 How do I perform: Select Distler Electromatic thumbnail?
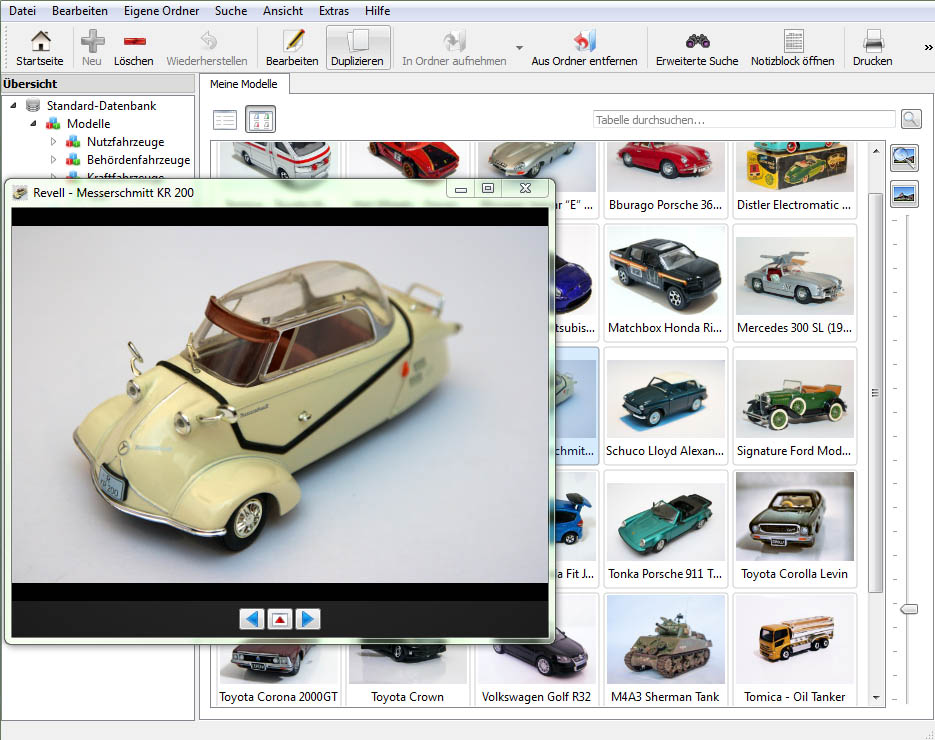point(794,179)
